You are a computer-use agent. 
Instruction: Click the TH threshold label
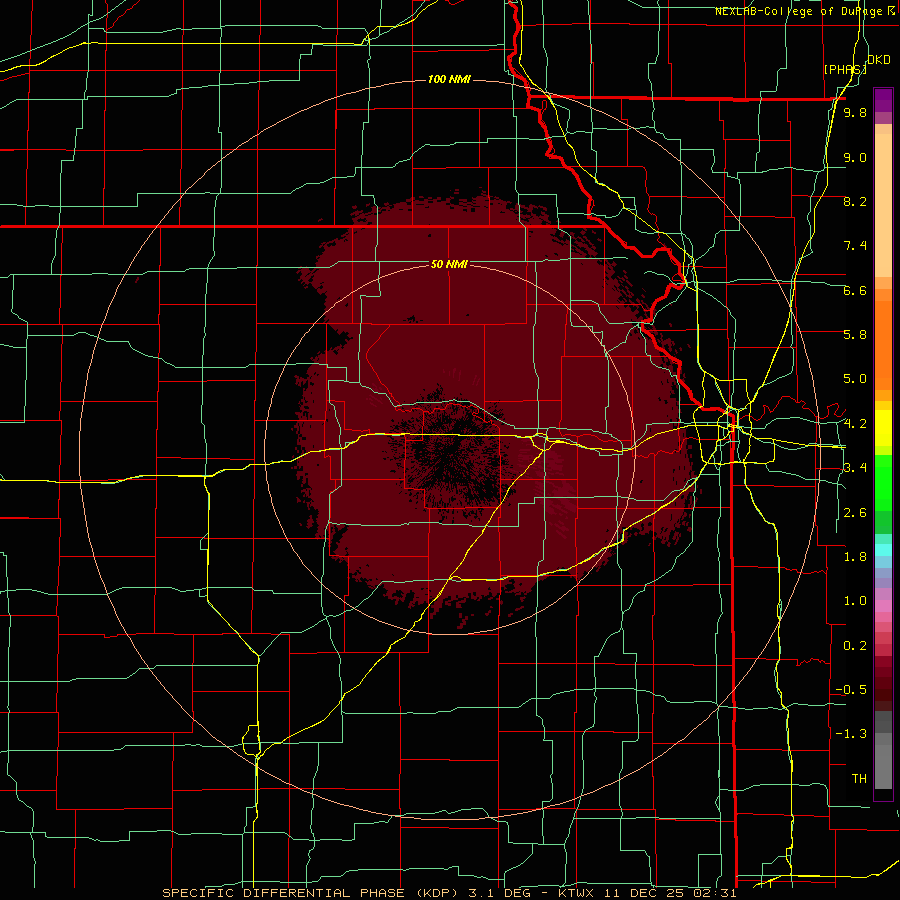point(859,779)
